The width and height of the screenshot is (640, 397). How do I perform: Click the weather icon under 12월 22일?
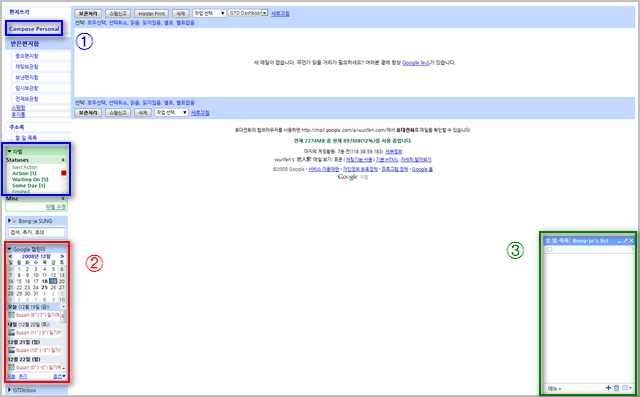(11, 367)
